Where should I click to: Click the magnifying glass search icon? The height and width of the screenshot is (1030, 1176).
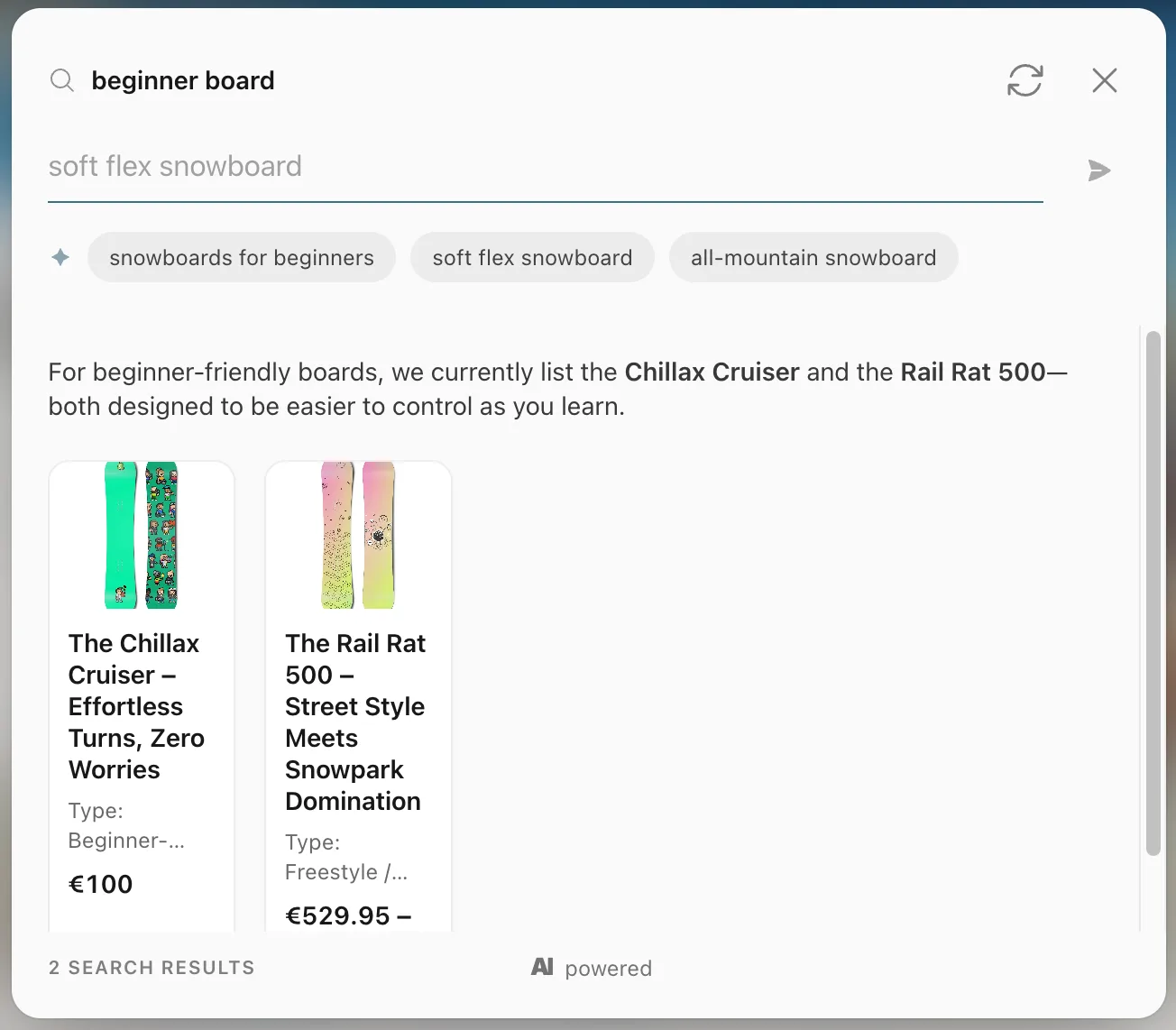[61, 80]
